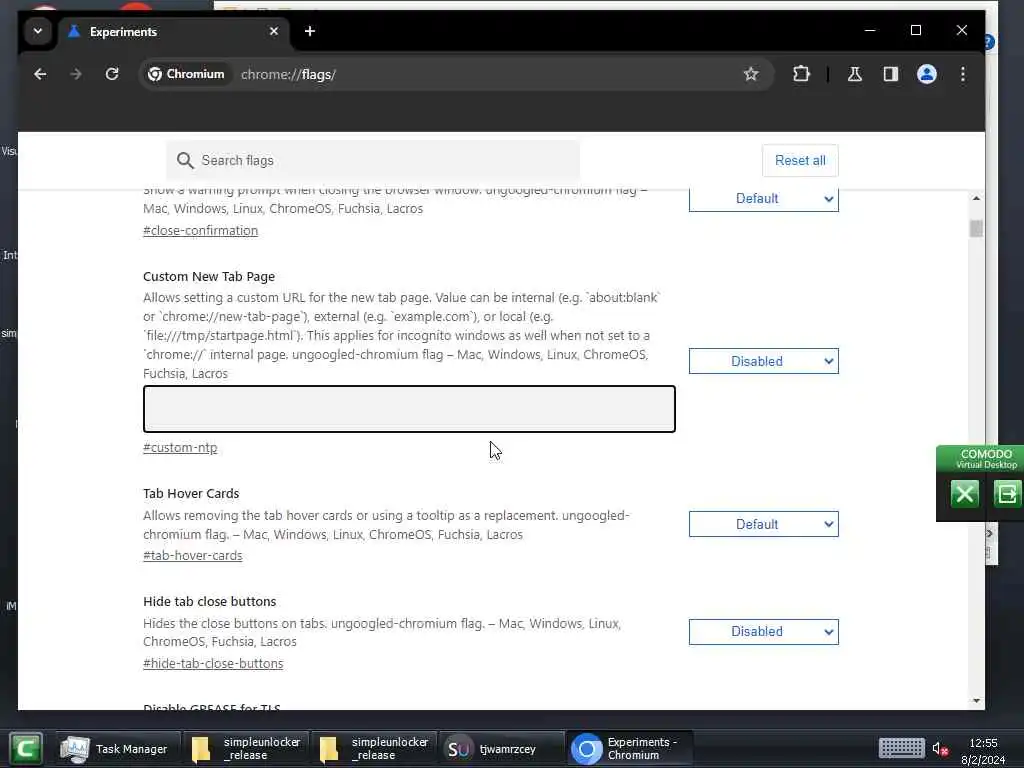Viewport: 1024px width, 768px height.
Task: Click the Reset all button
Action: click(800, 161)
